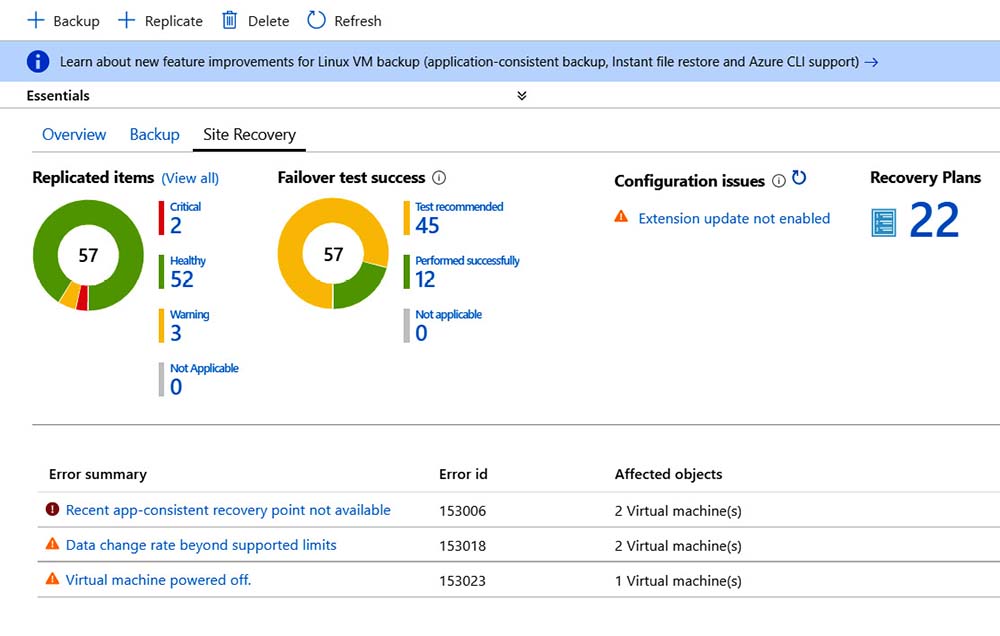Switch to the Overview tab
1000x636 pixels.
click(x=74, y=134)
